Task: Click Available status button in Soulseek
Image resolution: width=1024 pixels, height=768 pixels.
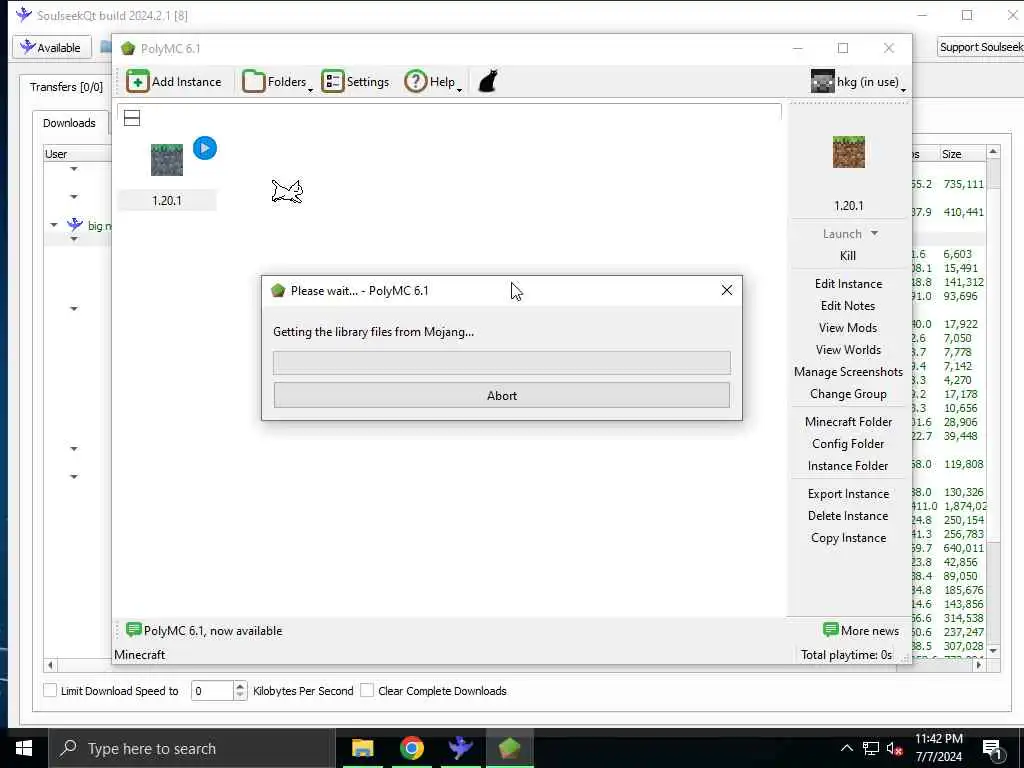Action: pyautogui.click(x=52, y=48)
